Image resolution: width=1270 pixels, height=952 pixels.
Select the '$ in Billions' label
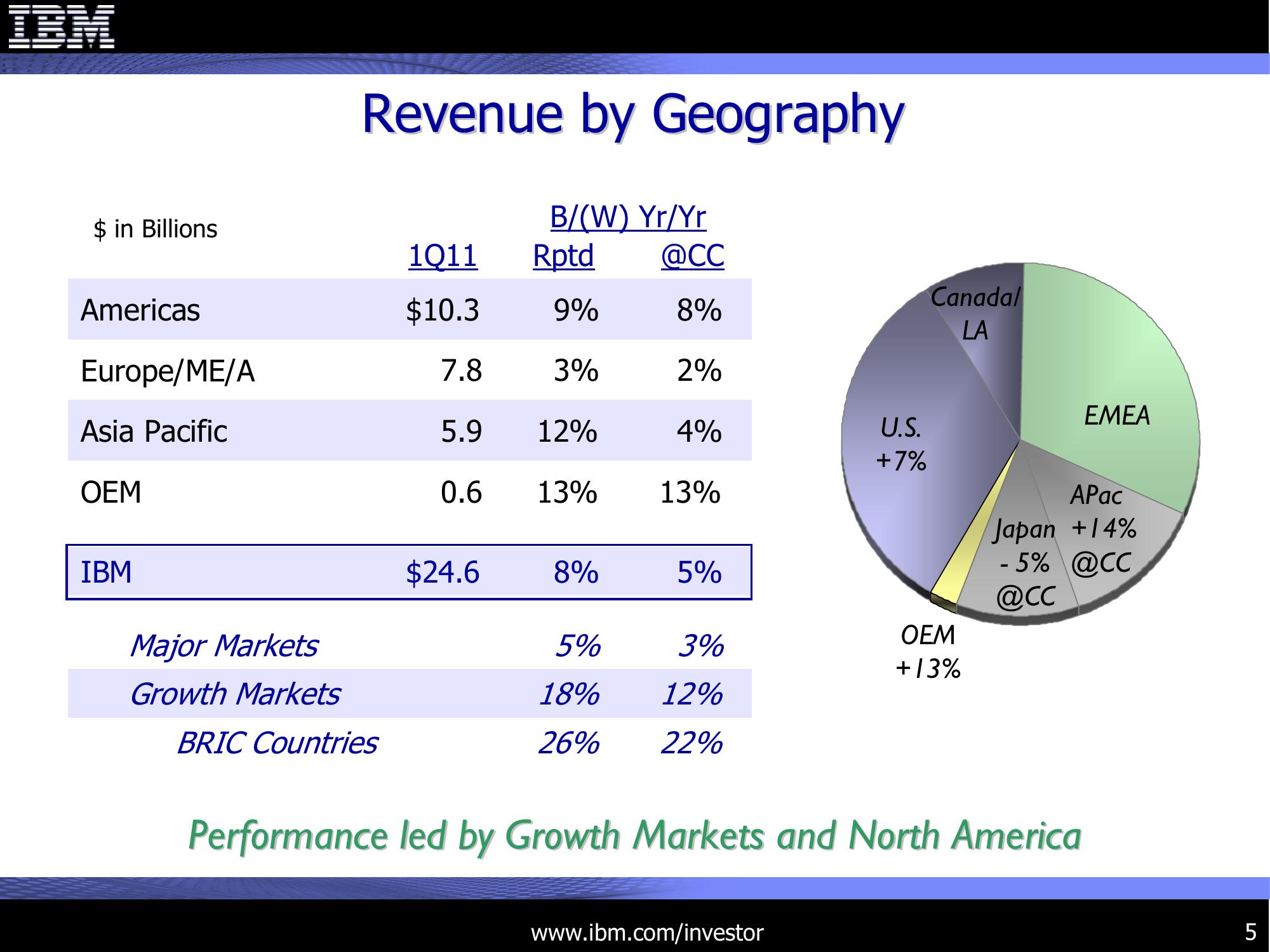point(155,229)
